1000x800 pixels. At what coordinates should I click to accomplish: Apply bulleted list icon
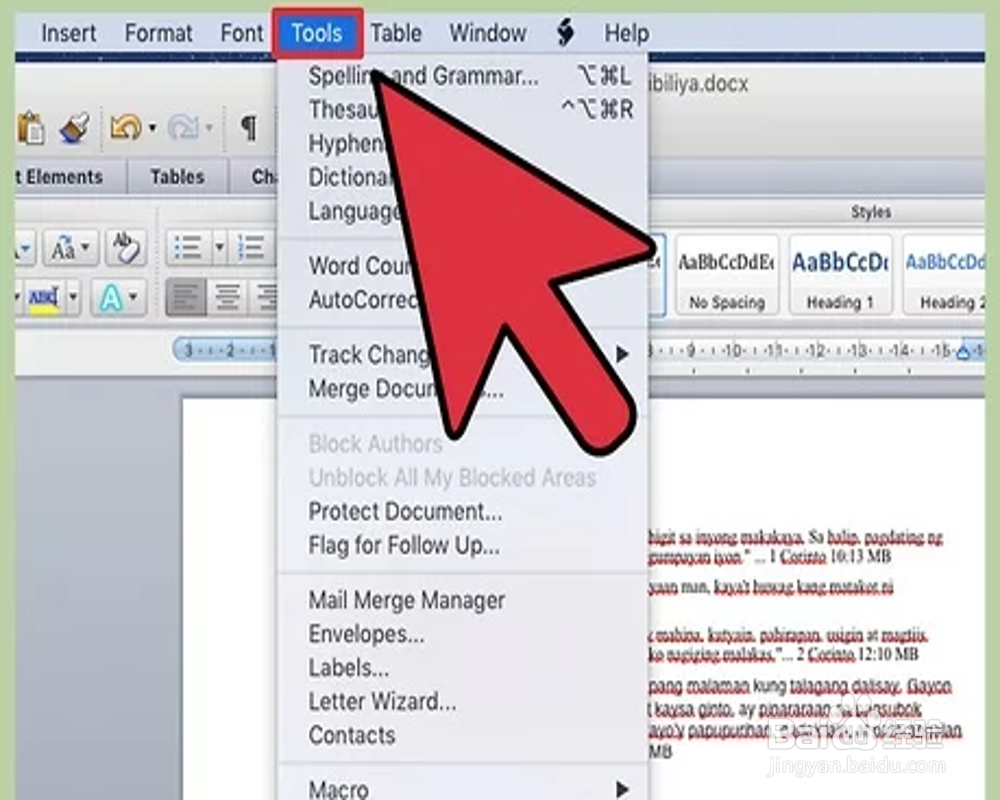click(x=188, y=248)
